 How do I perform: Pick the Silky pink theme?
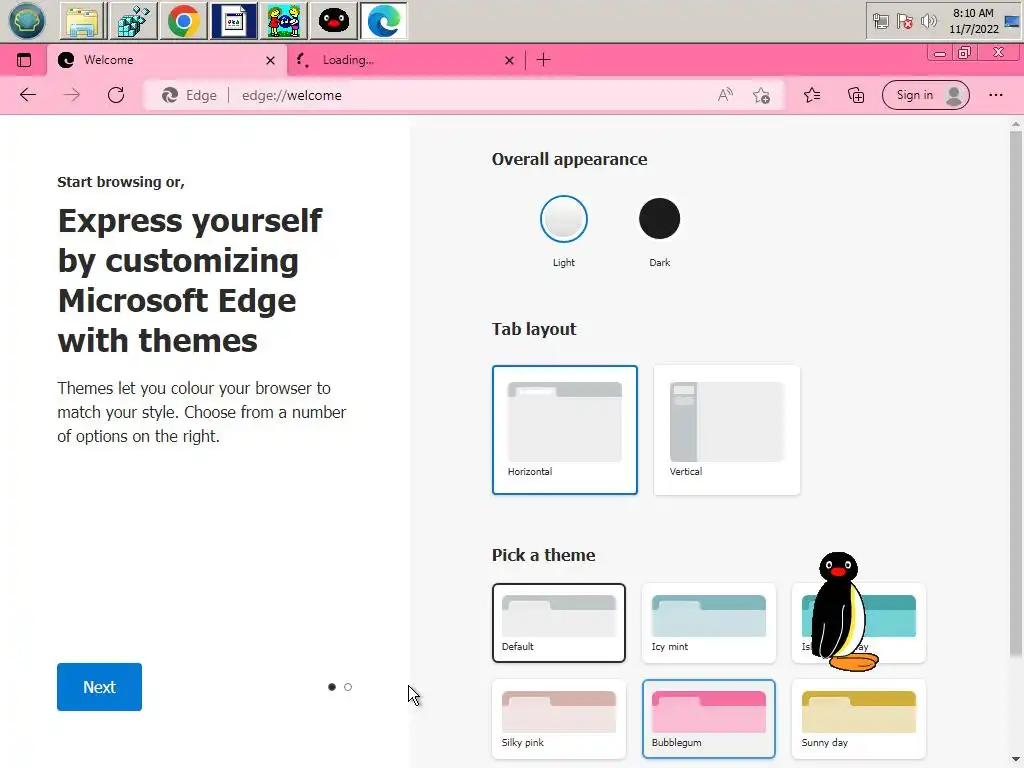[559, 719]
